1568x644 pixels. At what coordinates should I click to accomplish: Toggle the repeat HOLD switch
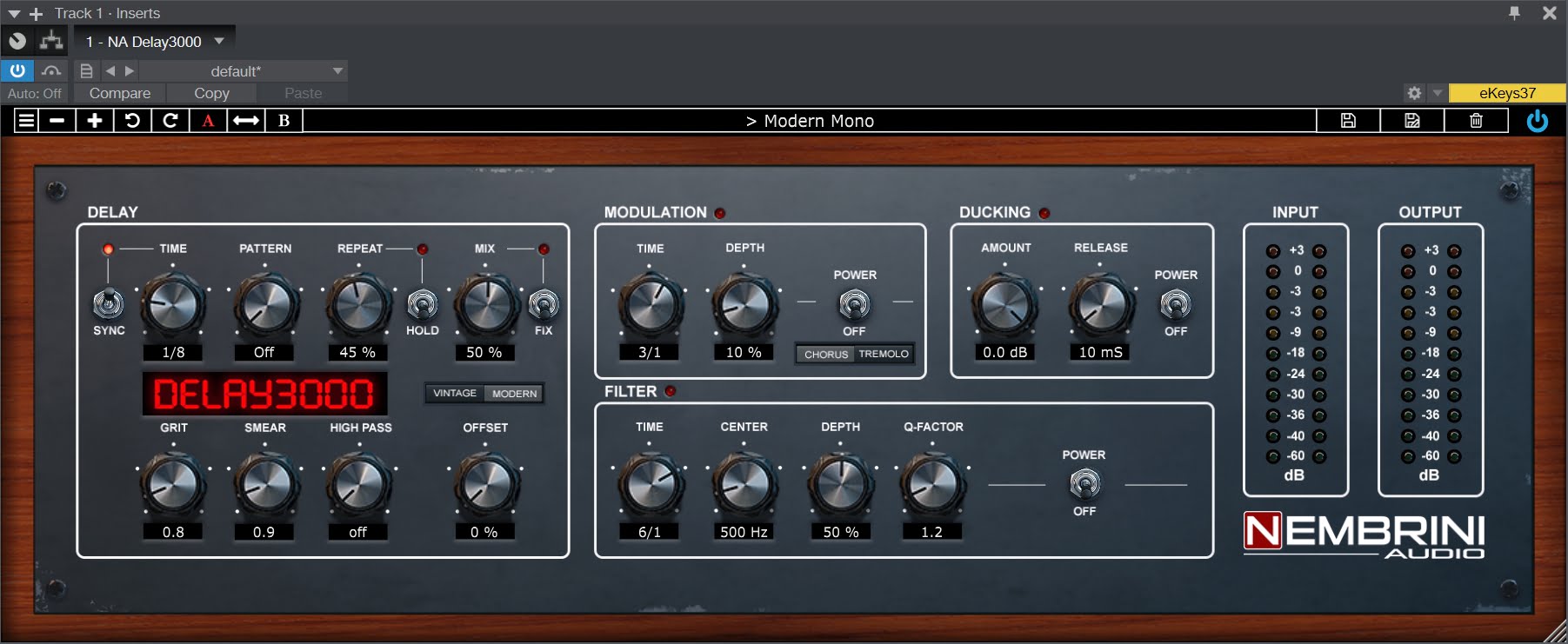[x=422, y=305]
